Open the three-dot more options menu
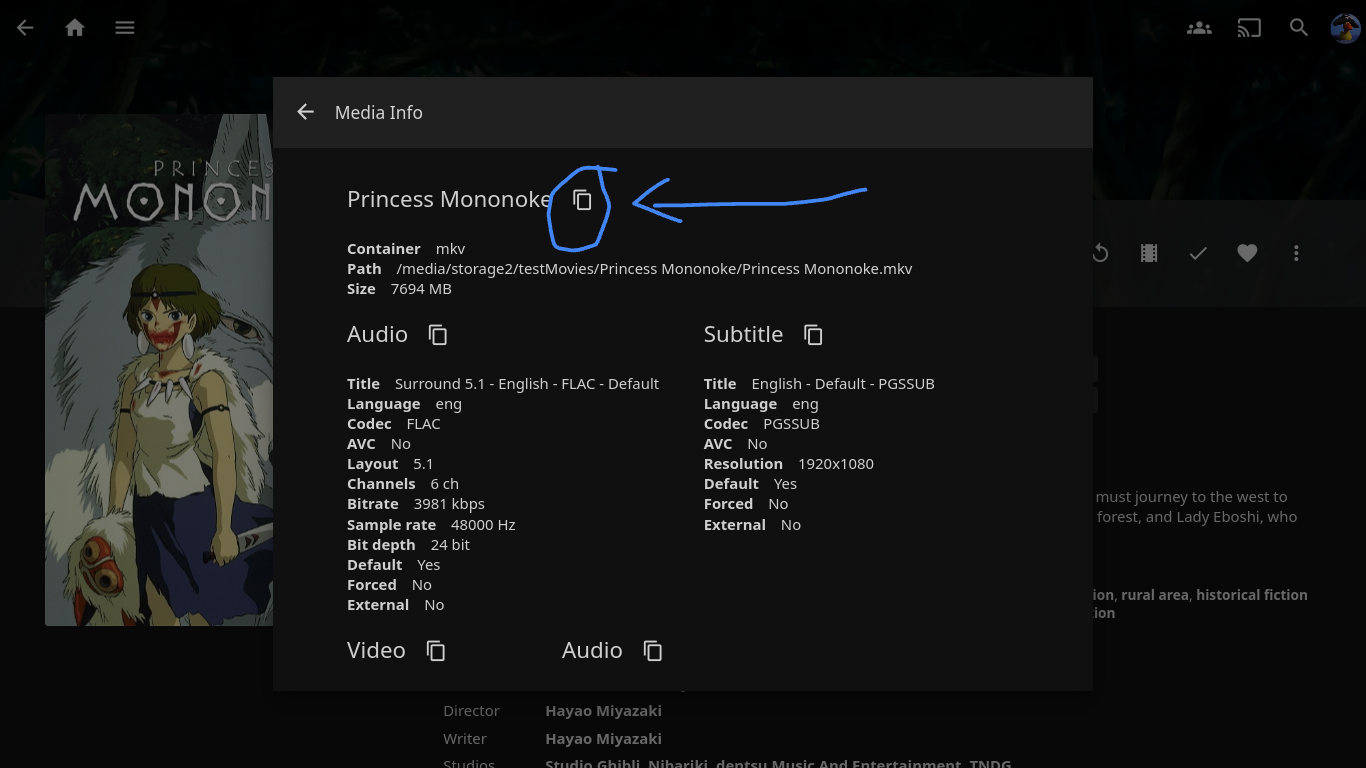The width and height of the screenshot is (1366, 768). [x=1296, y=254]
